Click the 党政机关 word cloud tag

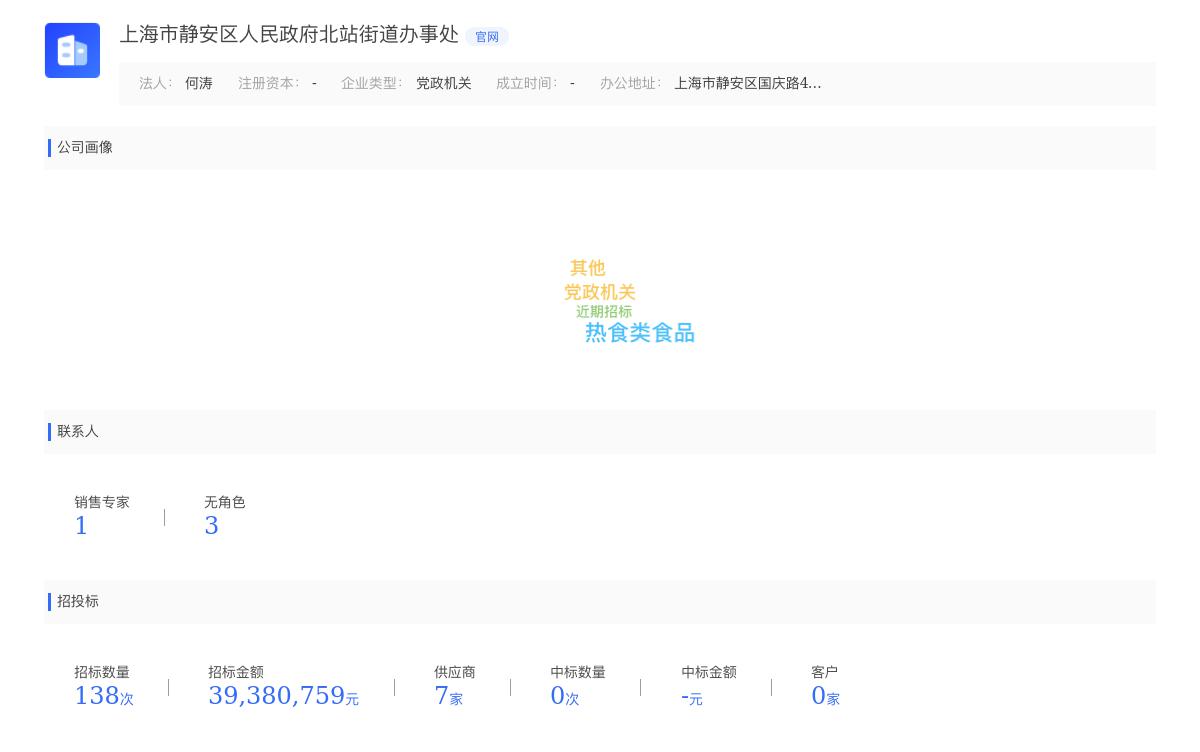pos(600,292)
